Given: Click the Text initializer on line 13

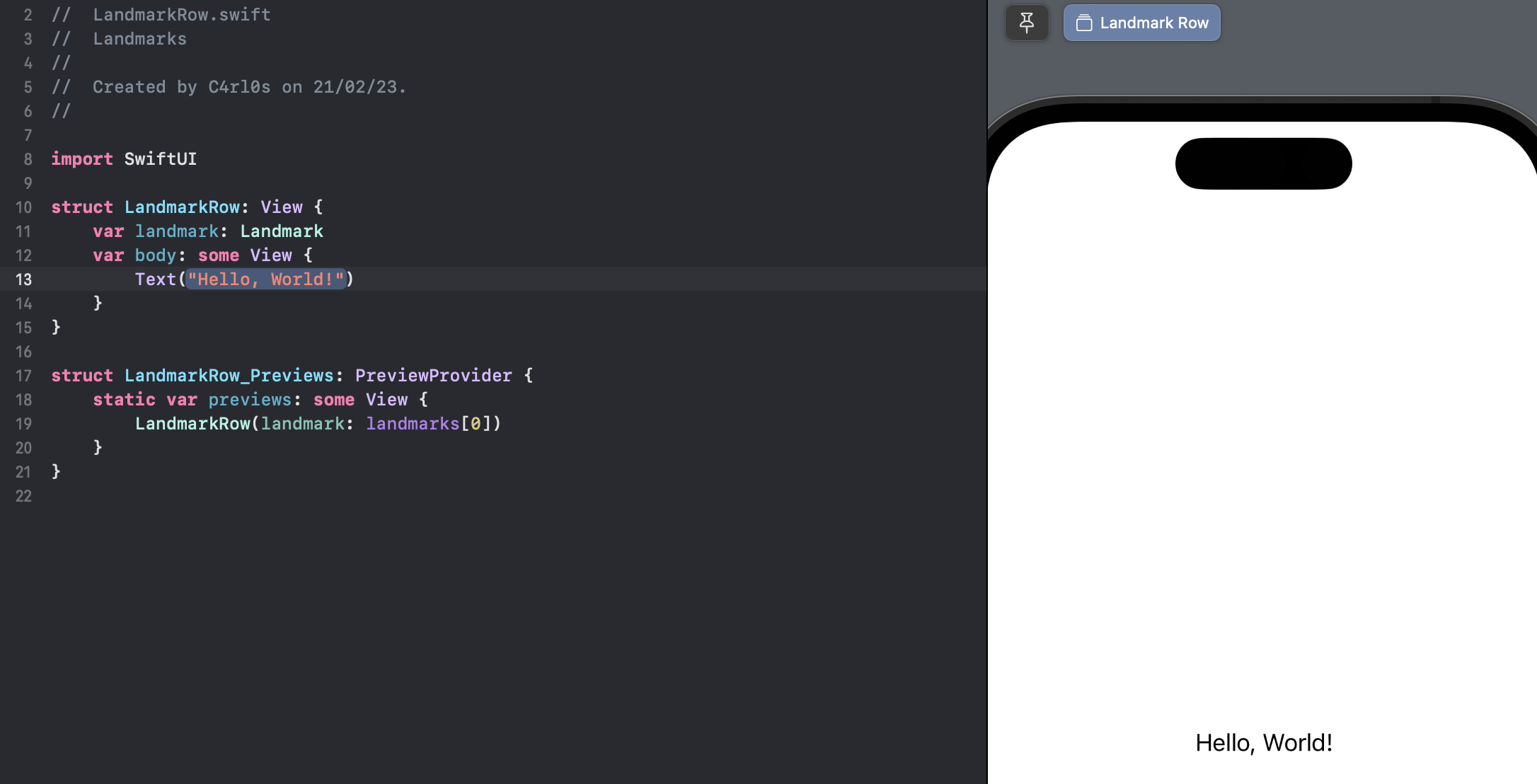Looking at the screenshot, I should (x=156, y=279).
